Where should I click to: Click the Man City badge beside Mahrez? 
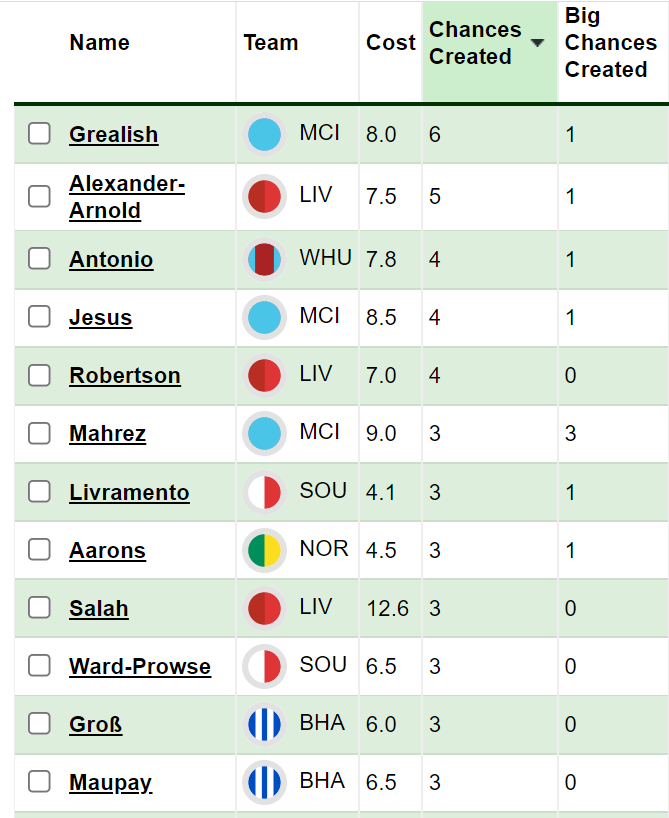[265, 433]
